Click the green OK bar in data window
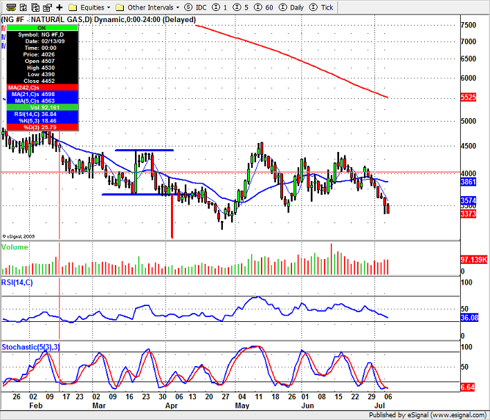The height and width of the screenshot is (420, 490). pyautogui.click(x=42, y=28)
